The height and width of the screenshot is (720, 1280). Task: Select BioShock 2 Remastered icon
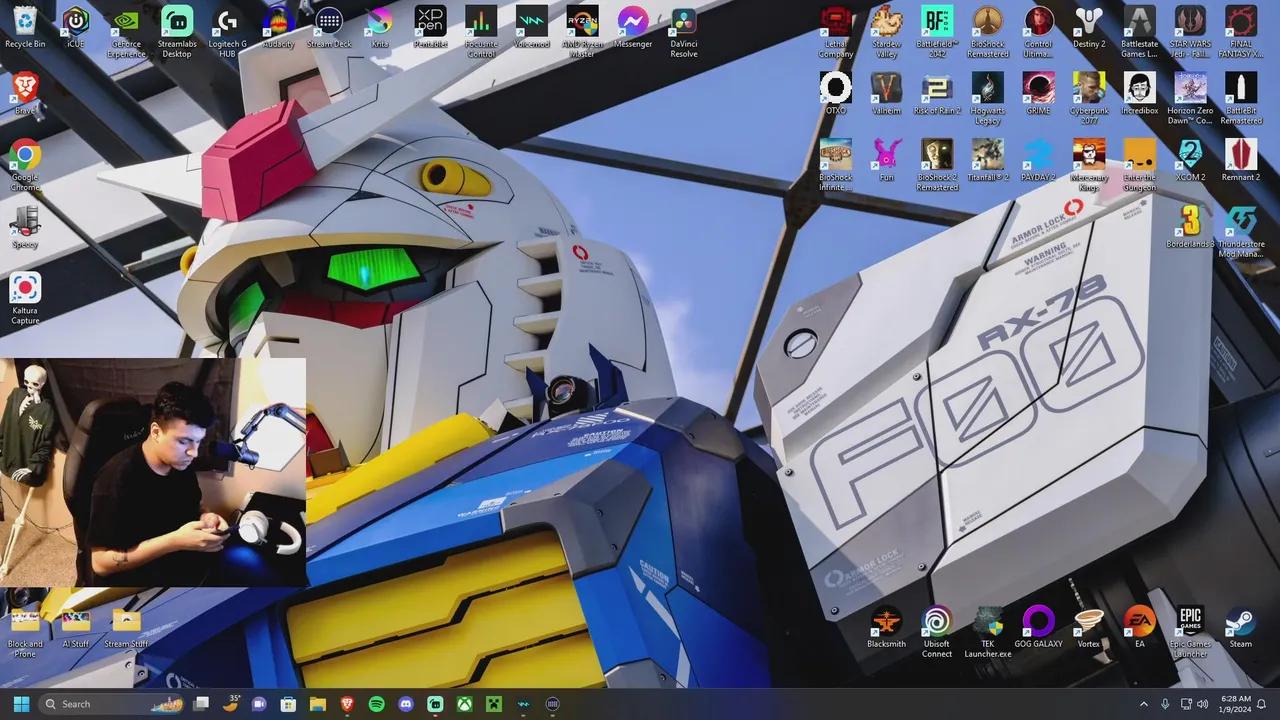(937, 165)
